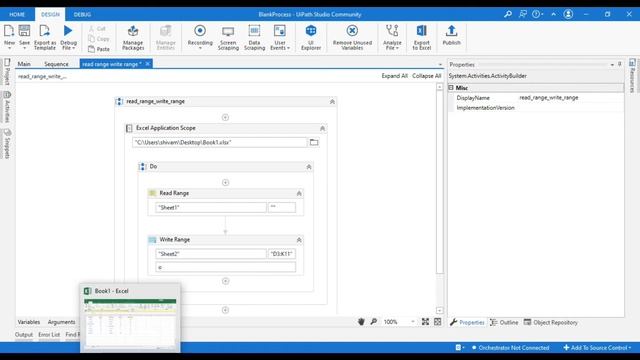Viewport: 640px width, 360px height.
Task: Launch UI Explorer
Action: pos(311,37)
